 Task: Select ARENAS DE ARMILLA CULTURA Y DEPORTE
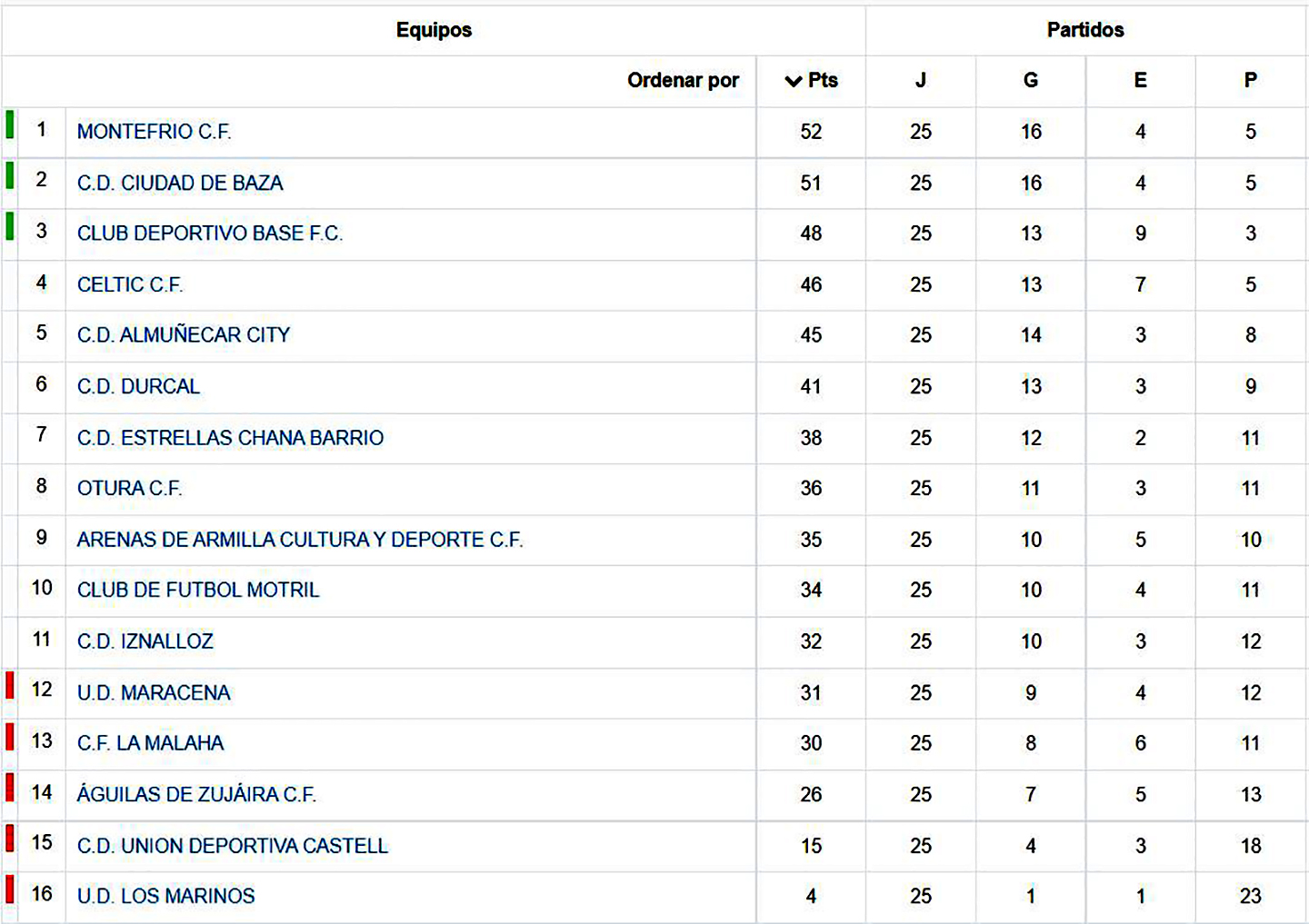tap(300, 540)
